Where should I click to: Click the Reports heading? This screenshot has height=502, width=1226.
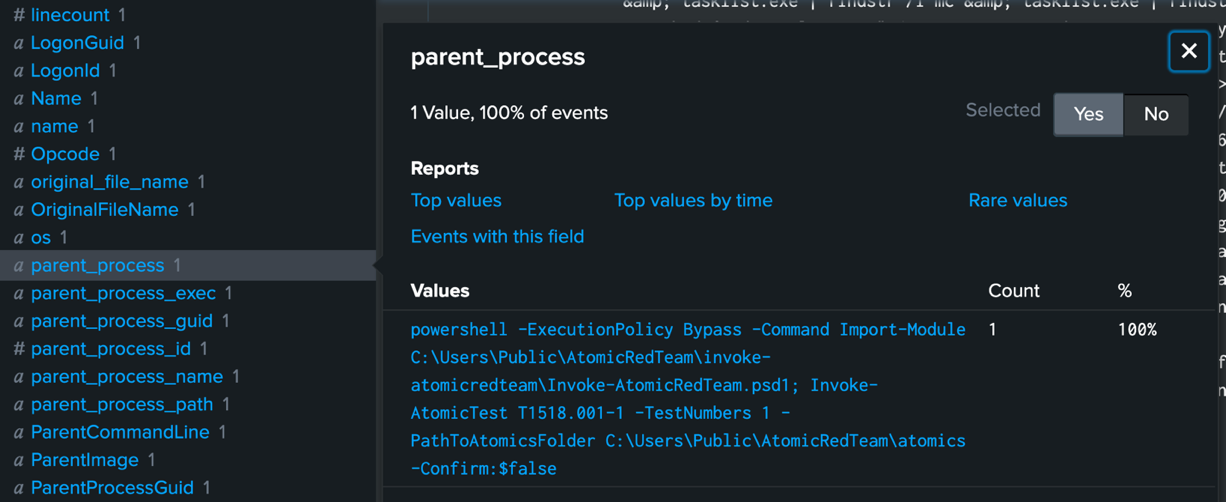[445, 168]
